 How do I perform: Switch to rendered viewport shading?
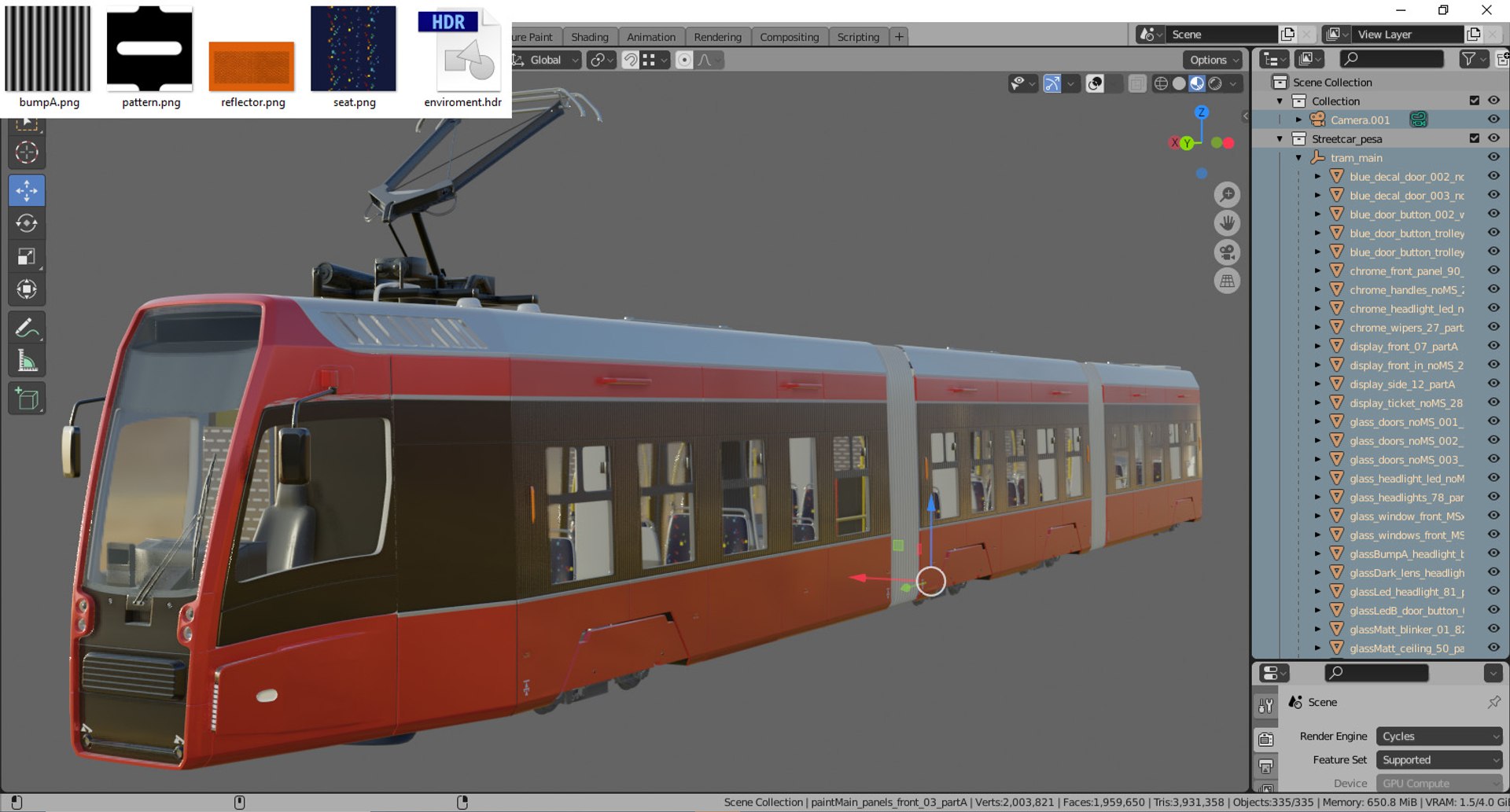tap(1215, 83)
